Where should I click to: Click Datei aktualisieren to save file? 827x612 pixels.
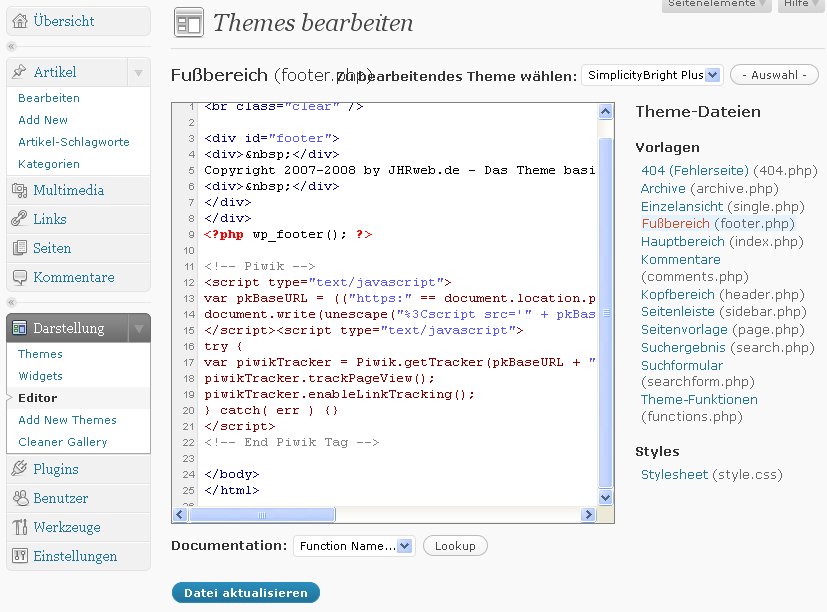pyautogui.click(x=246, y=593)
